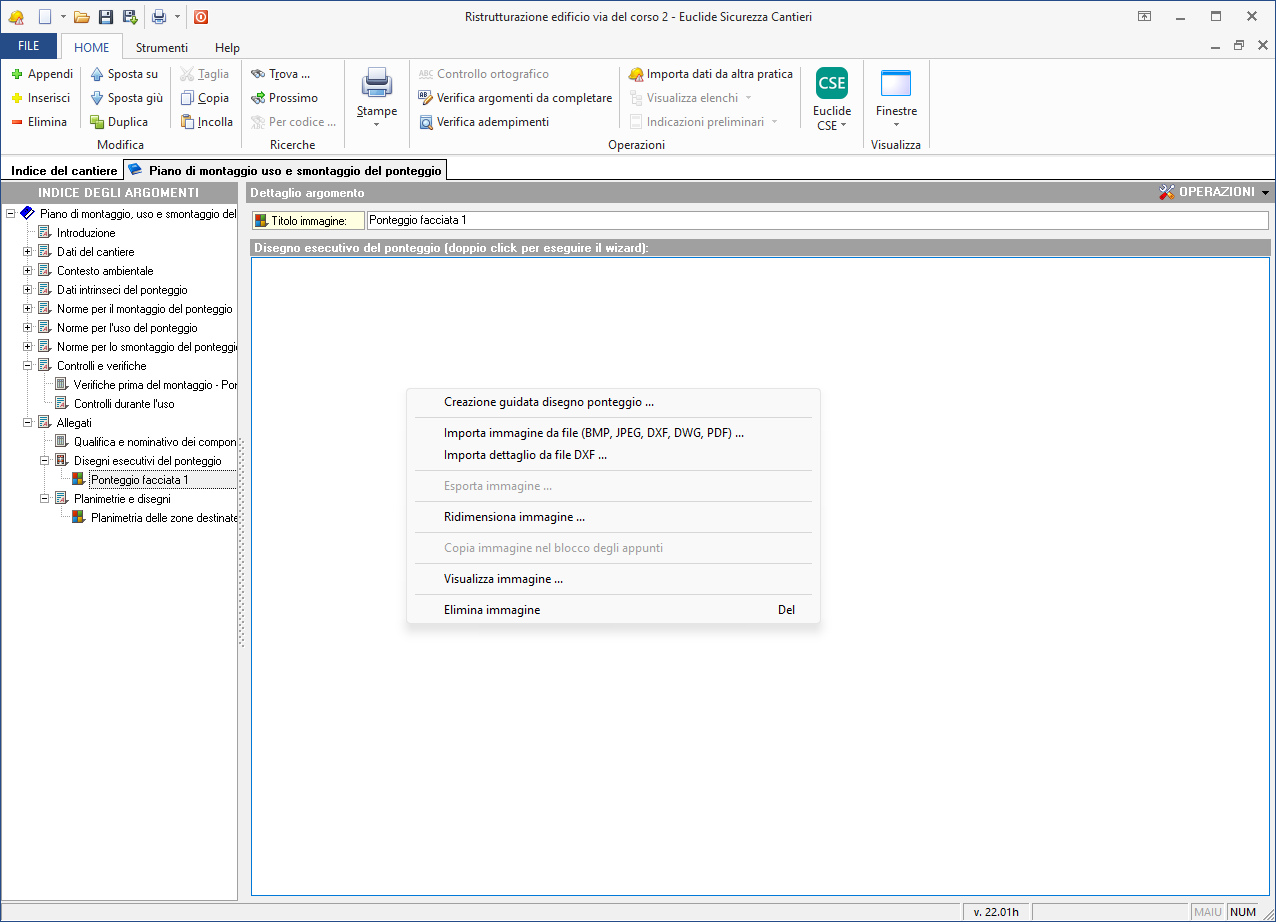Select Planimetria delle zone tree item
This screenshot has height=922, width=1276.
[163, 518]
